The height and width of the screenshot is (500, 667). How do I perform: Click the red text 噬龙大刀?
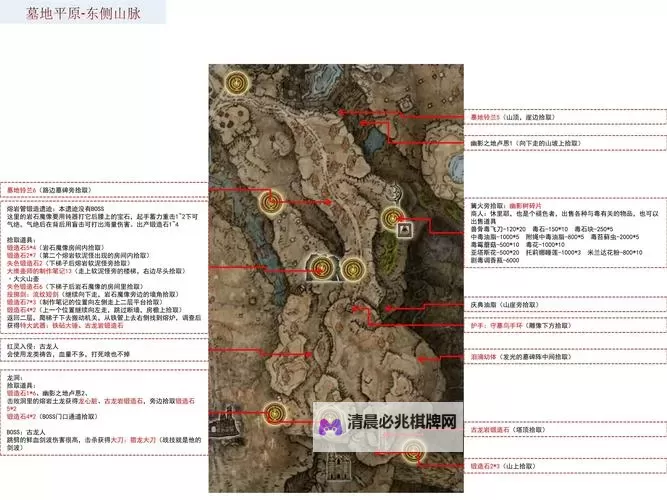[x=143, y=440]
